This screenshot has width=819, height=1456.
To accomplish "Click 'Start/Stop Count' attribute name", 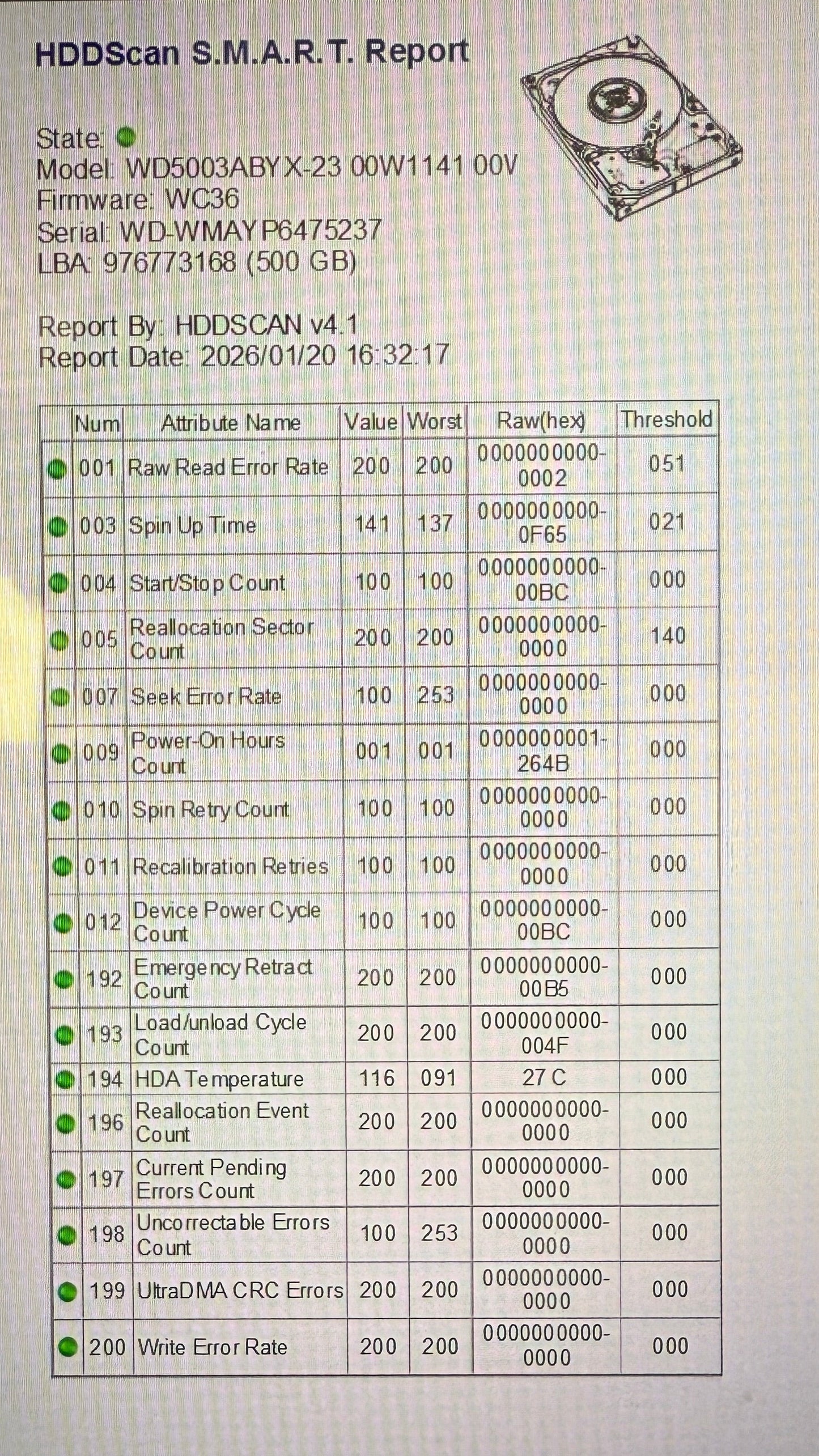I will tap(208, 583).
